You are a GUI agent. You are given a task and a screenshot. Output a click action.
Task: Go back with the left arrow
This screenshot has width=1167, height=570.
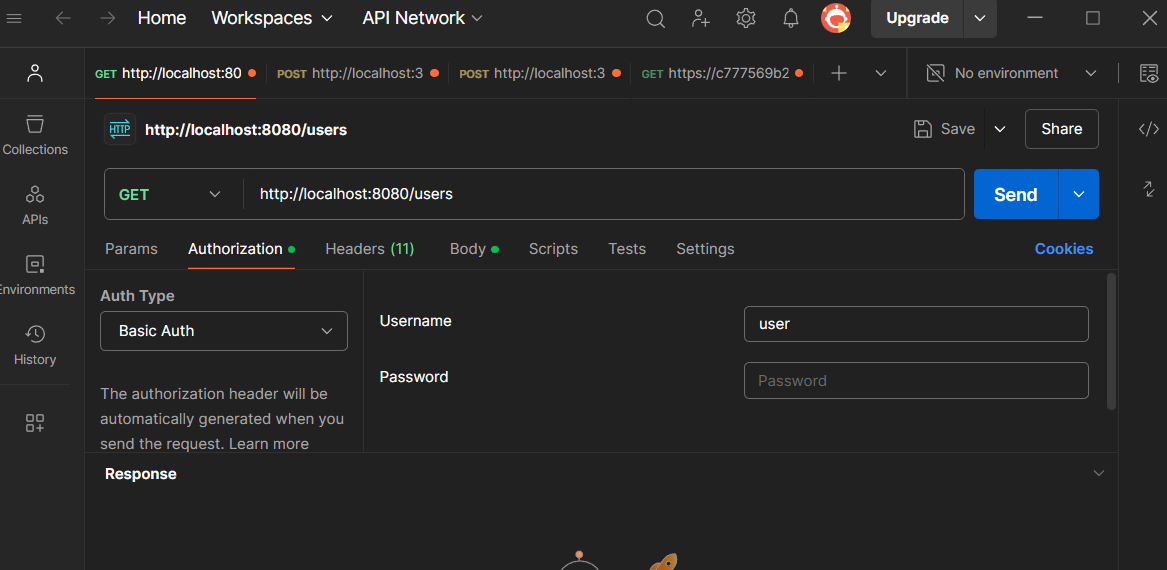tap(63, 19)
